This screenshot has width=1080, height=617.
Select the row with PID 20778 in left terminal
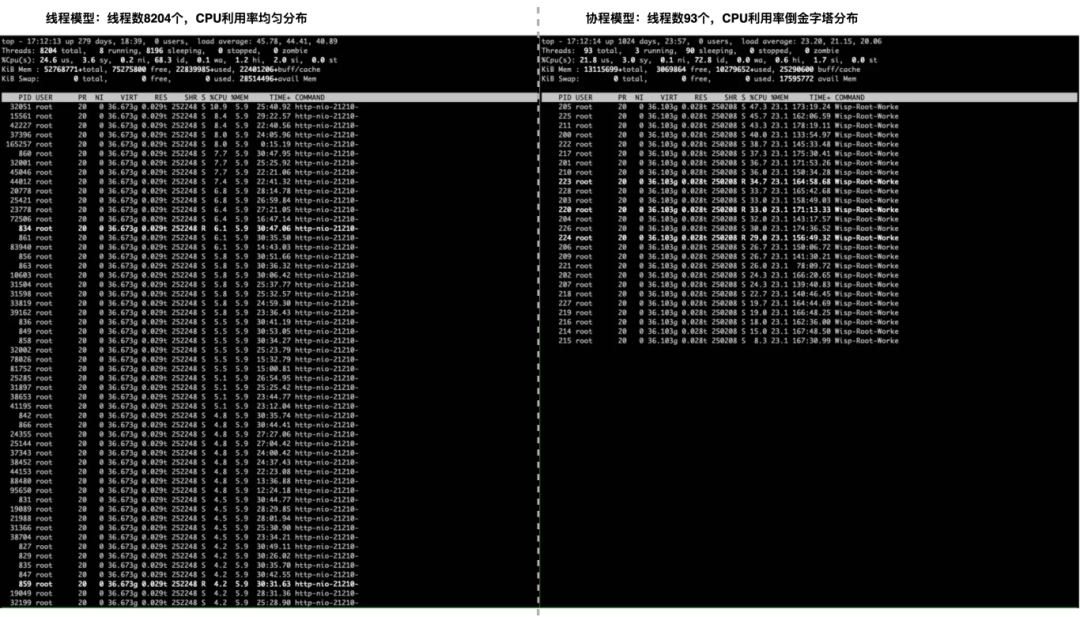point(185,191)
